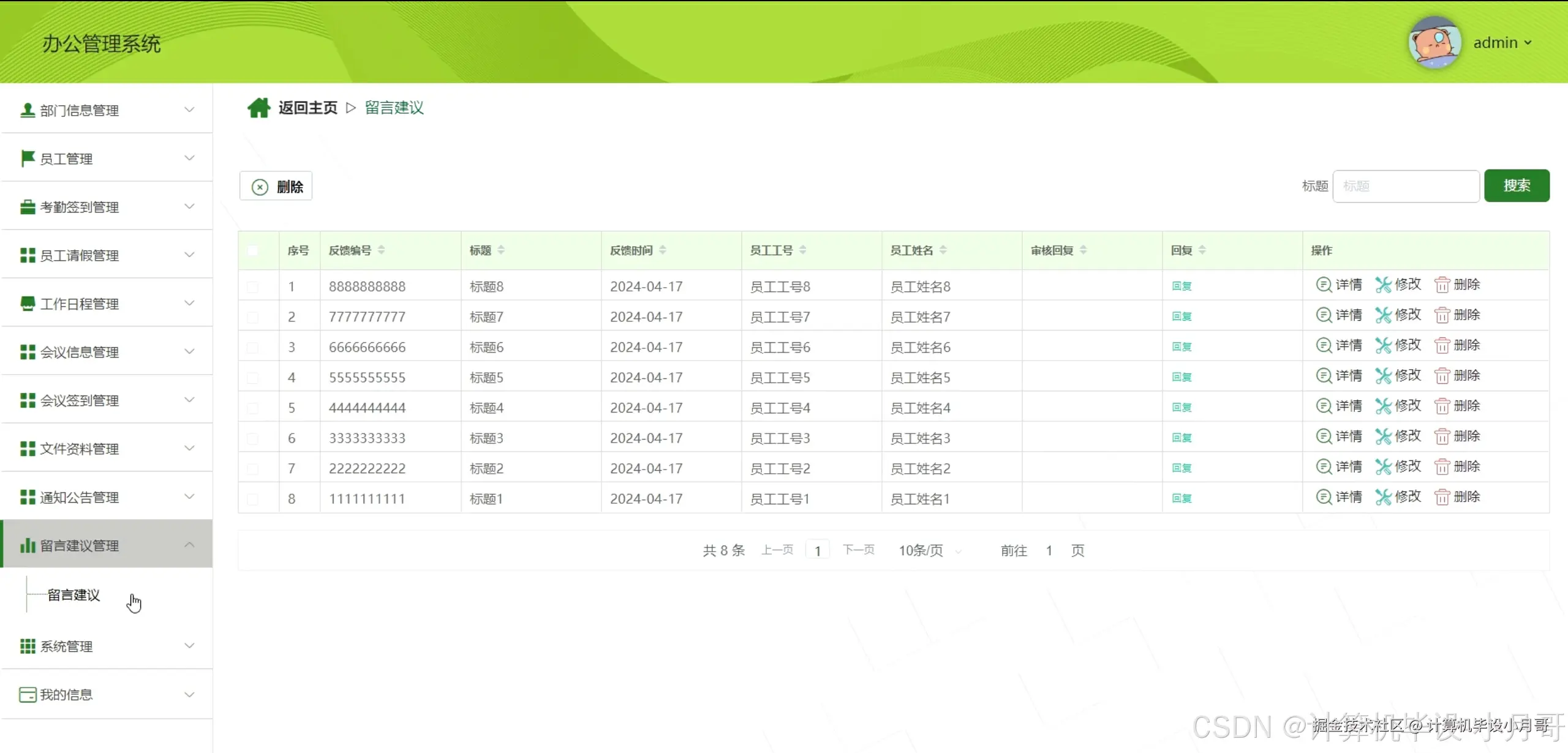This screenshot has height=753, width=1568.
Task: Click the green 搜索 button
Action: coord(1516,186)
